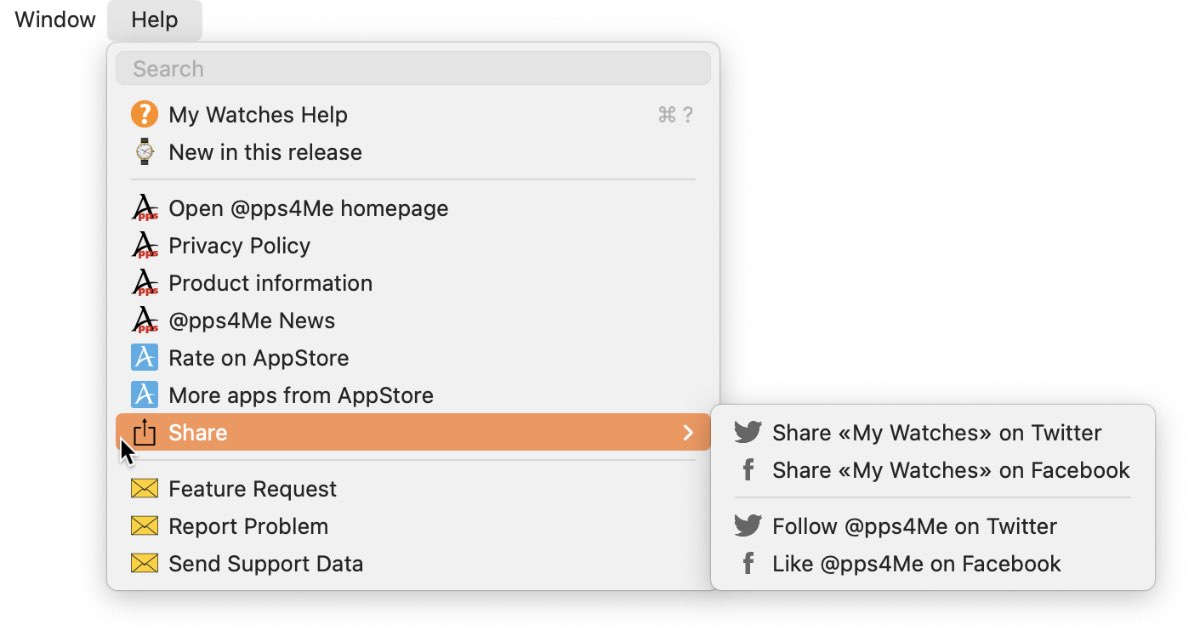Expand the Share submenu chevron arrow
The height and width of the screenshot is (636, 1200).
(x=688, y=432)
